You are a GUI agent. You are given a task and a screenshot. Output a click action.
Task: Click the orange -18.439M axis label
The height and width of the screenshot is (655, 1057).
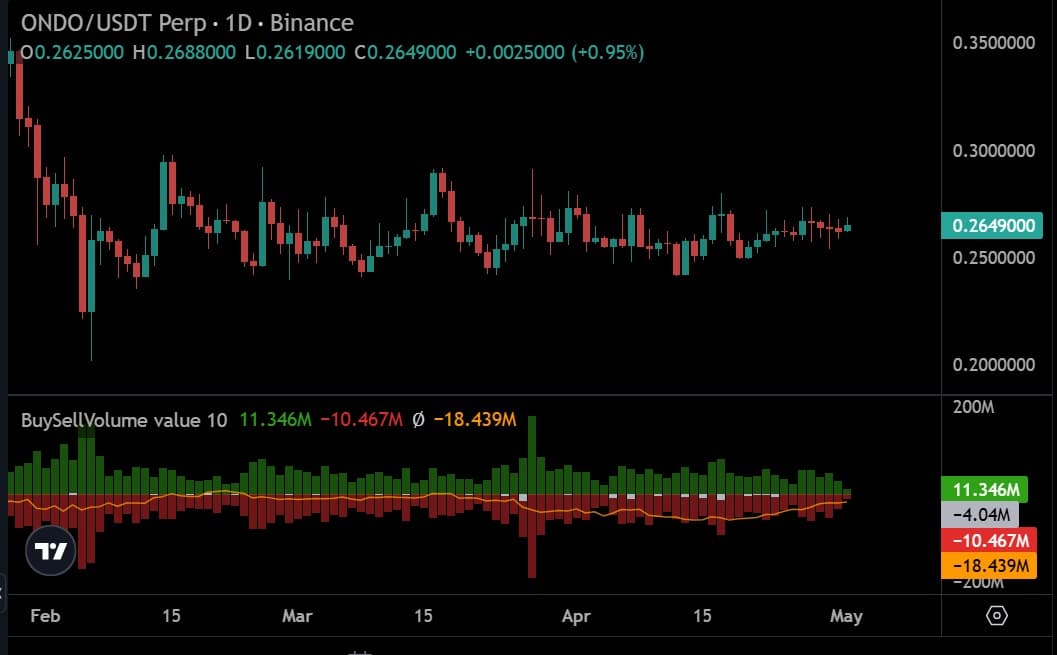click(x=989, y=566)
